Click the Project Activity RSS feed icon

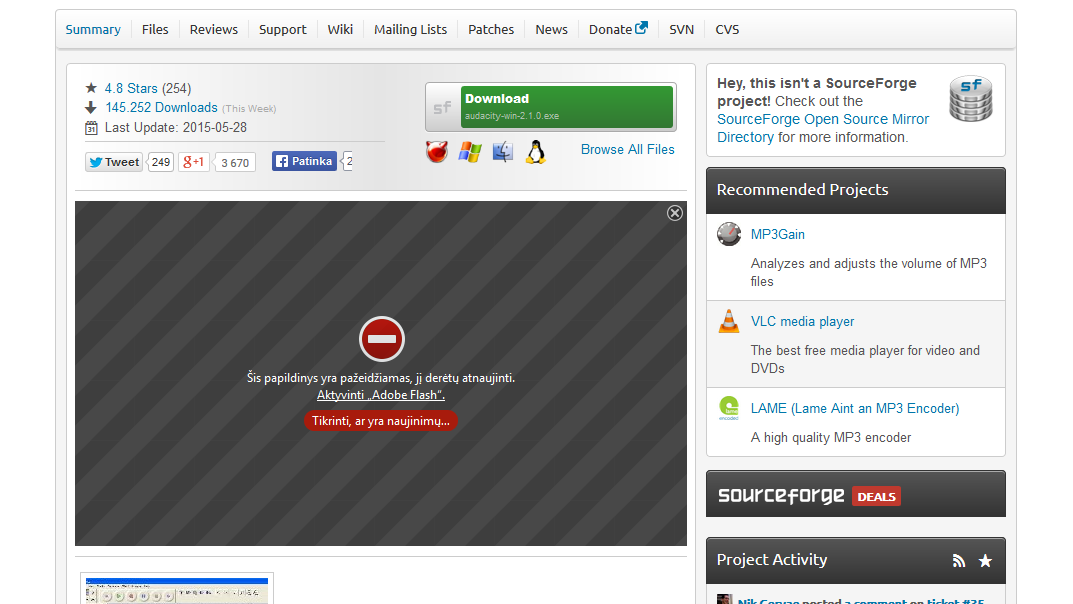[959, 561]
